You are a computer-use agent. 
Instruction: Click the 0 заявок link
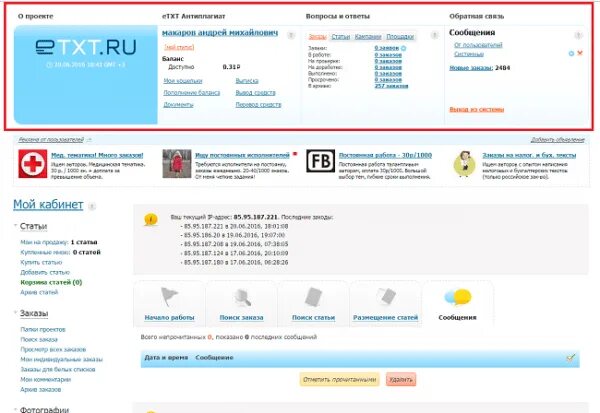(386, 48)
